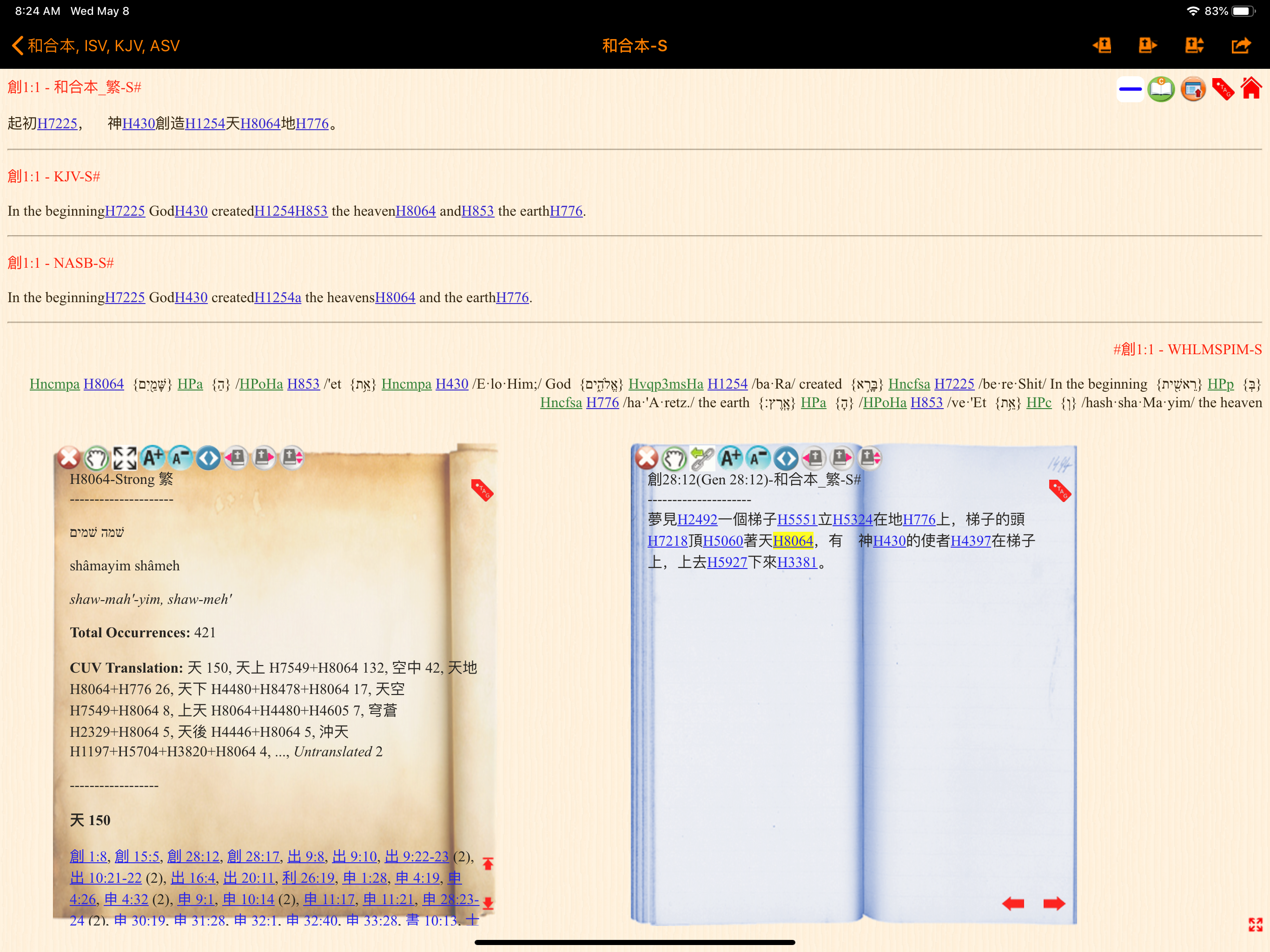Open the 創 28:17 reference link
Viewport: 1270px width, 952px height.
tap(253, 856)
